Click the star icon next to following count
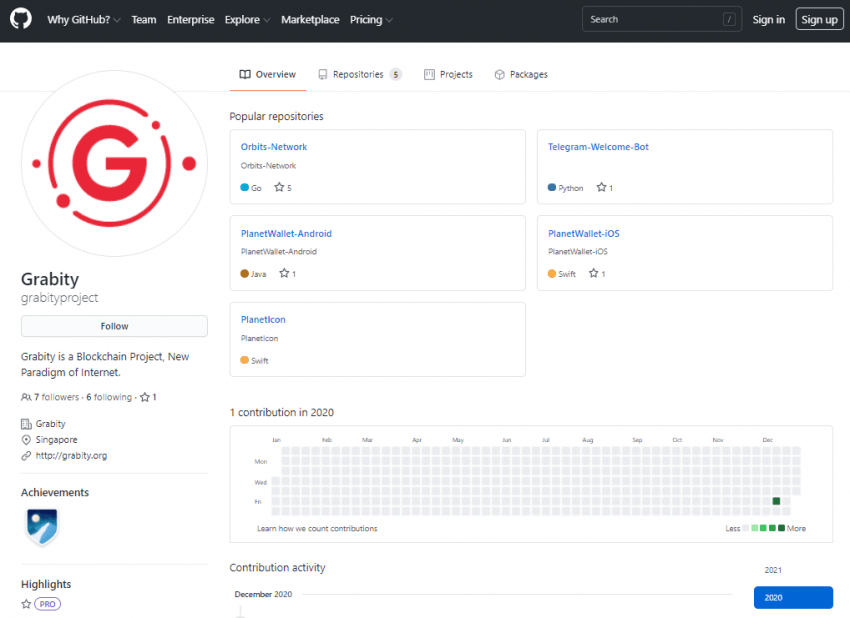The width and height of the screenshot is (850, 618). point(145,397)
